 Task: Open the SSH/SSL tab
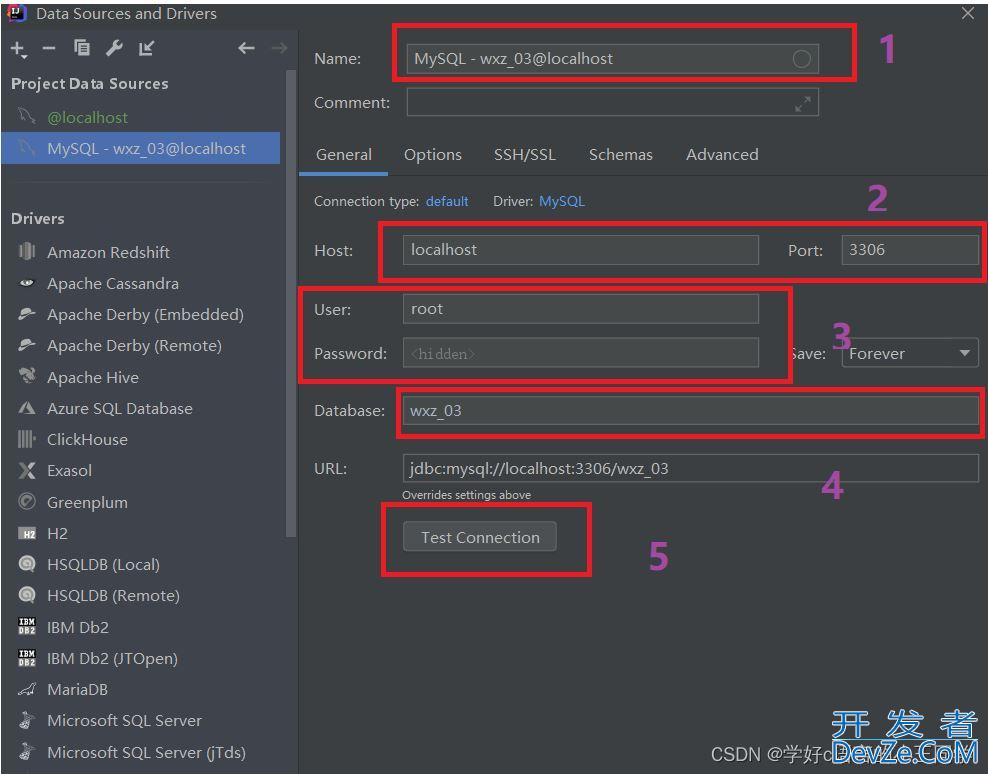[x=524, y=155]
